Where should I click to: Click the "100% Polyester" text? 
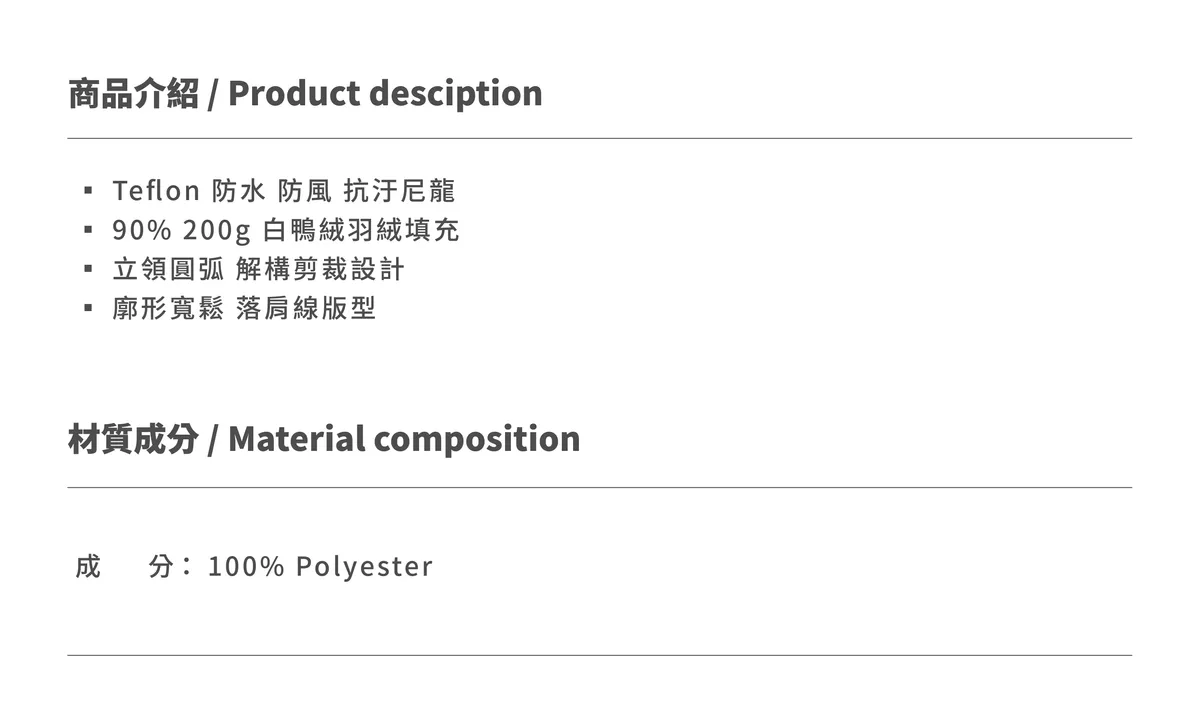(320, 567)
